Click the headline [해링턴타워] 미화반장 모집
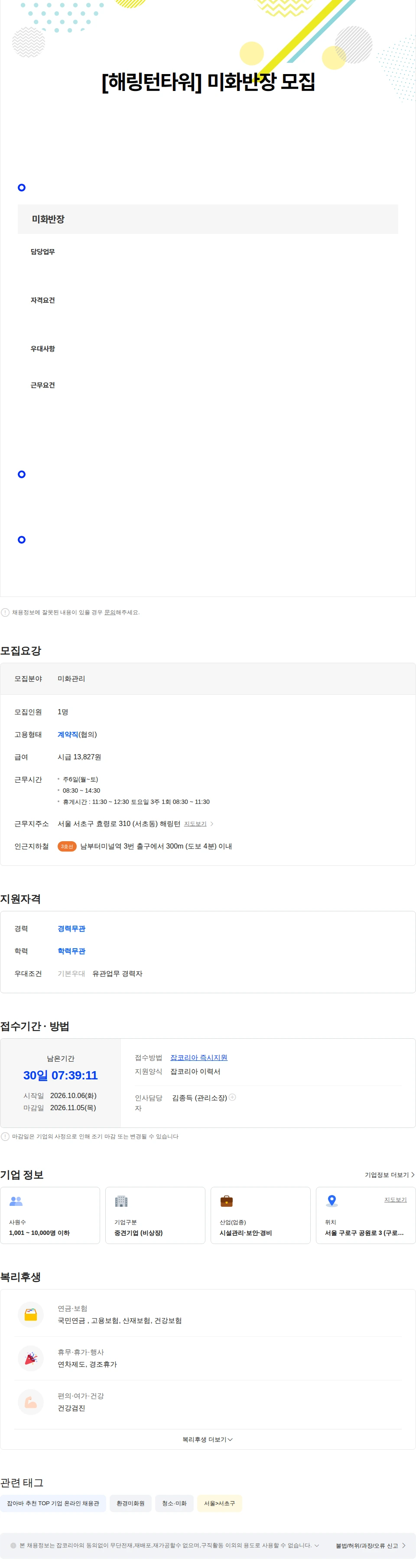This screenshot has height=1568, width=416. (x=208, y=81)
